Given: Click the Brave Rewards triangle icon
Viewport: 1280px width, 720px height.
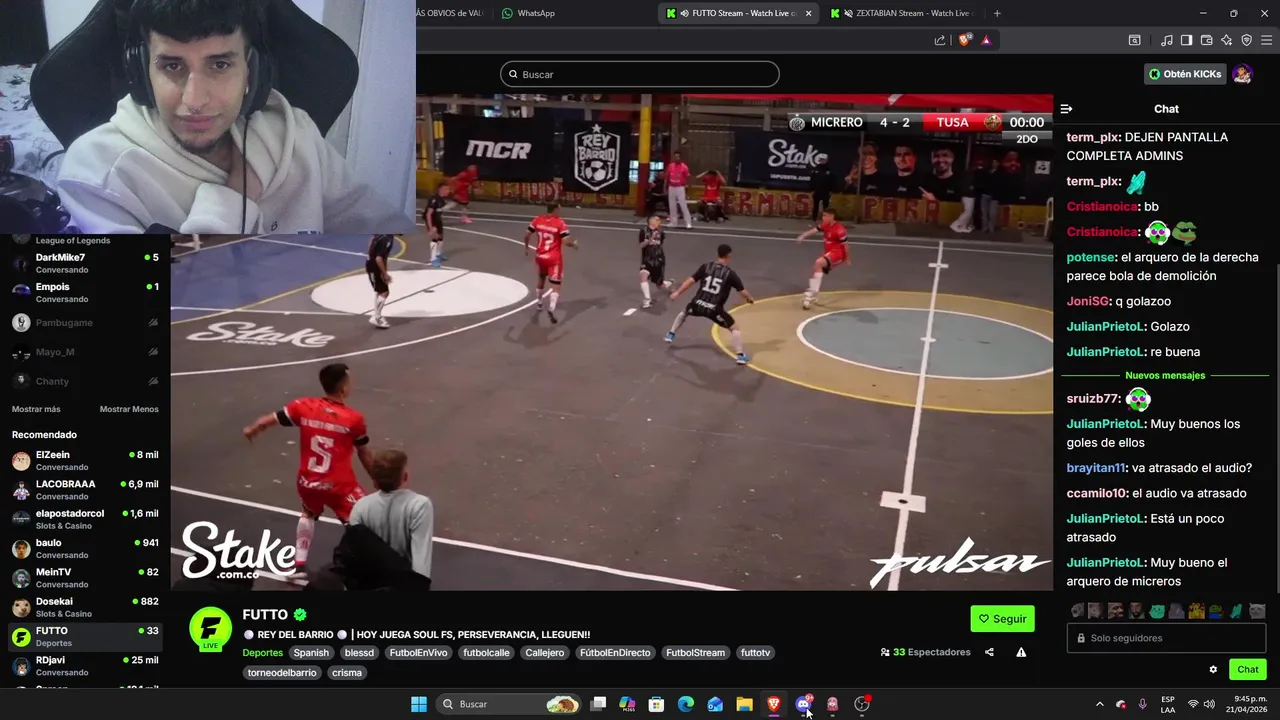Looking at the screenshot, I should point(986,40).
